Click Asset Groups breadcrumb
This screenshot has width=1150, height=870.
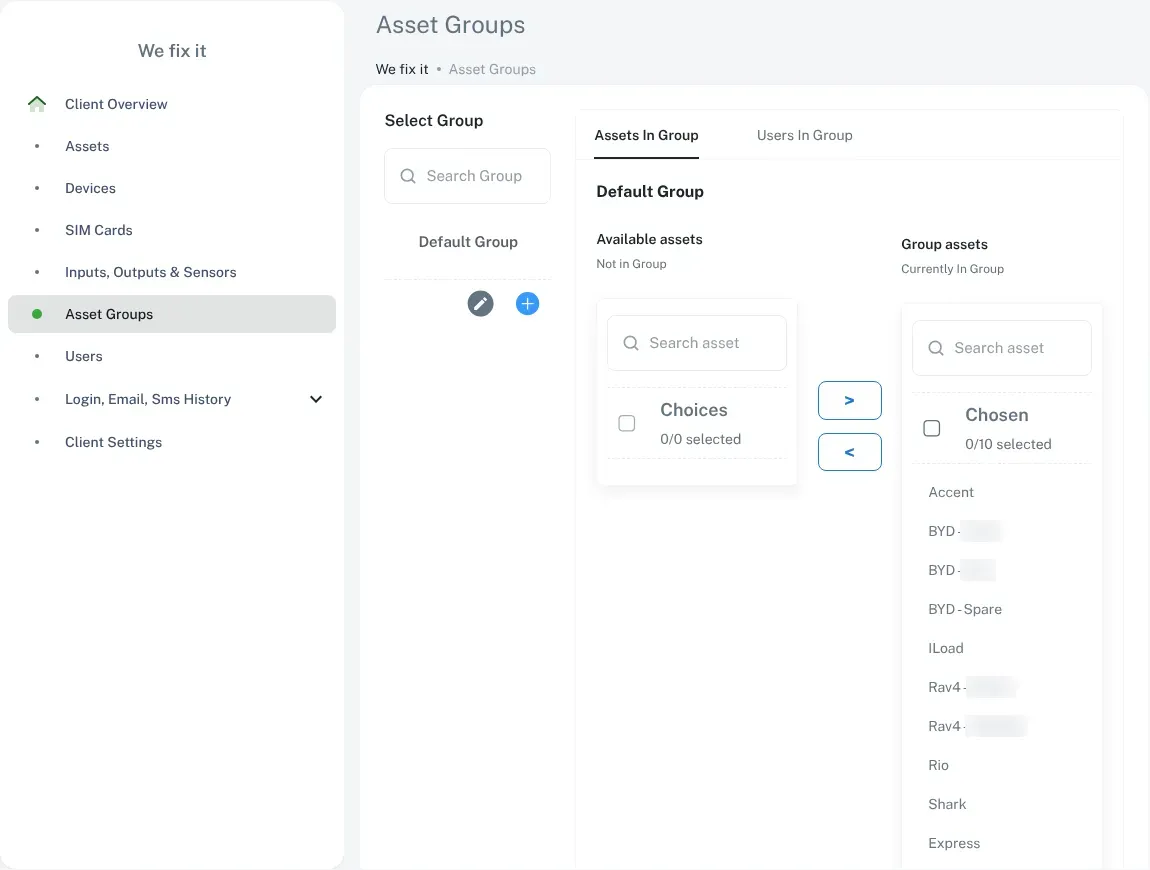point(492,69)
